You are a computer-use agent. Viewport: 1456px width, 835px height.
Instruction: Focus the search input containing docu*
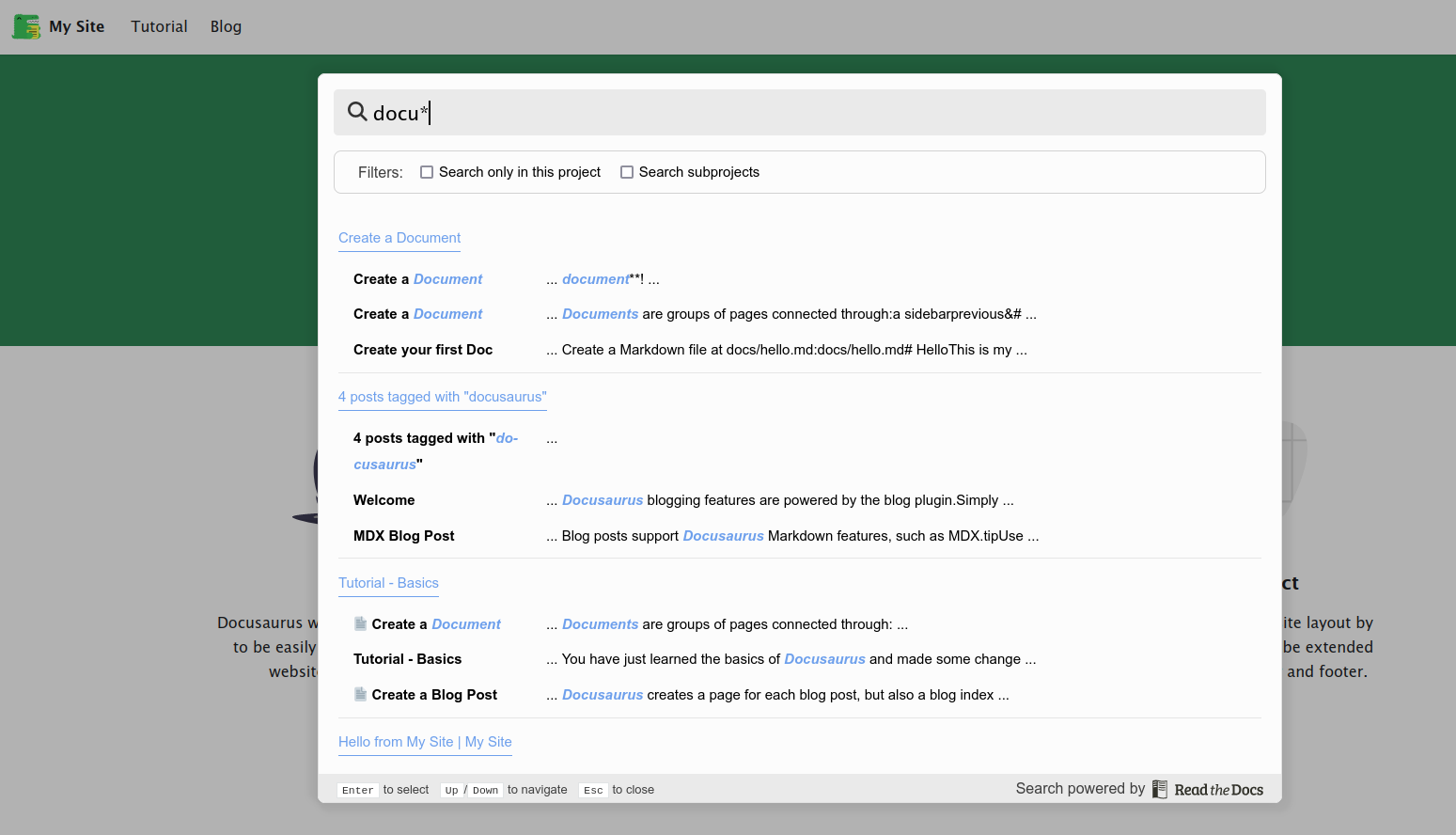point(800,113)
